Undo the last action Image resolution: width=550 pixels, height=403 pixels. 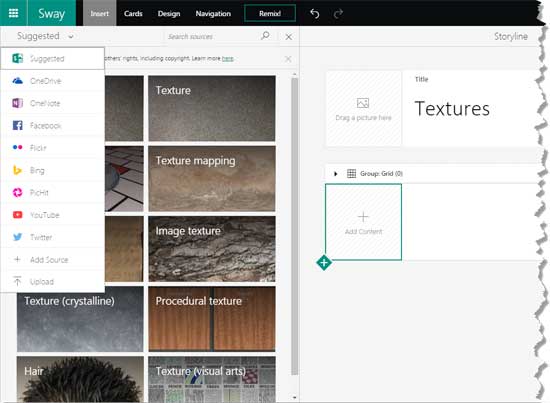[x=315, y=14]
